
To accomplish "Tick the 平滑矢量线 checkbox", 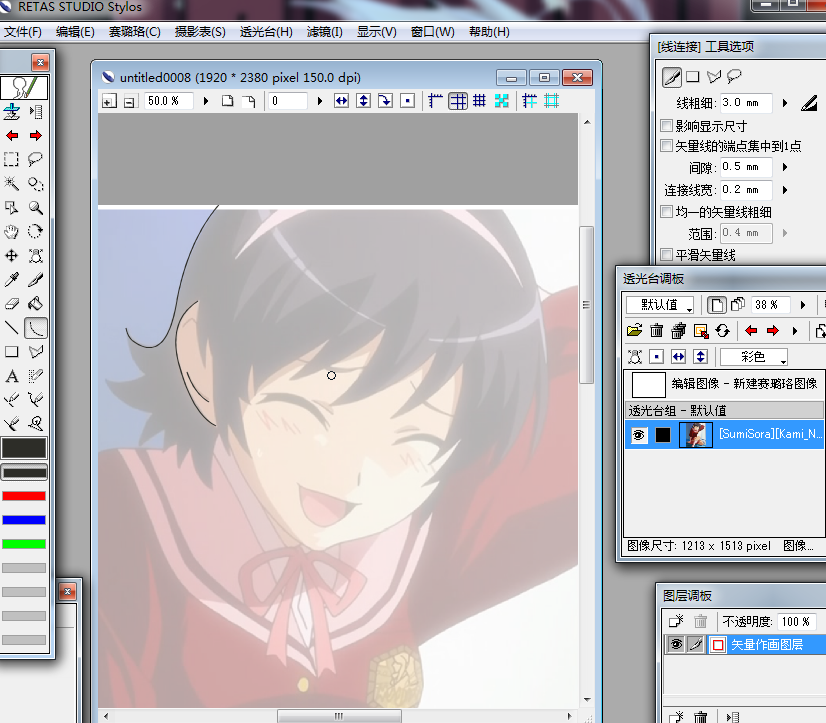I will [x=667, y=255].
